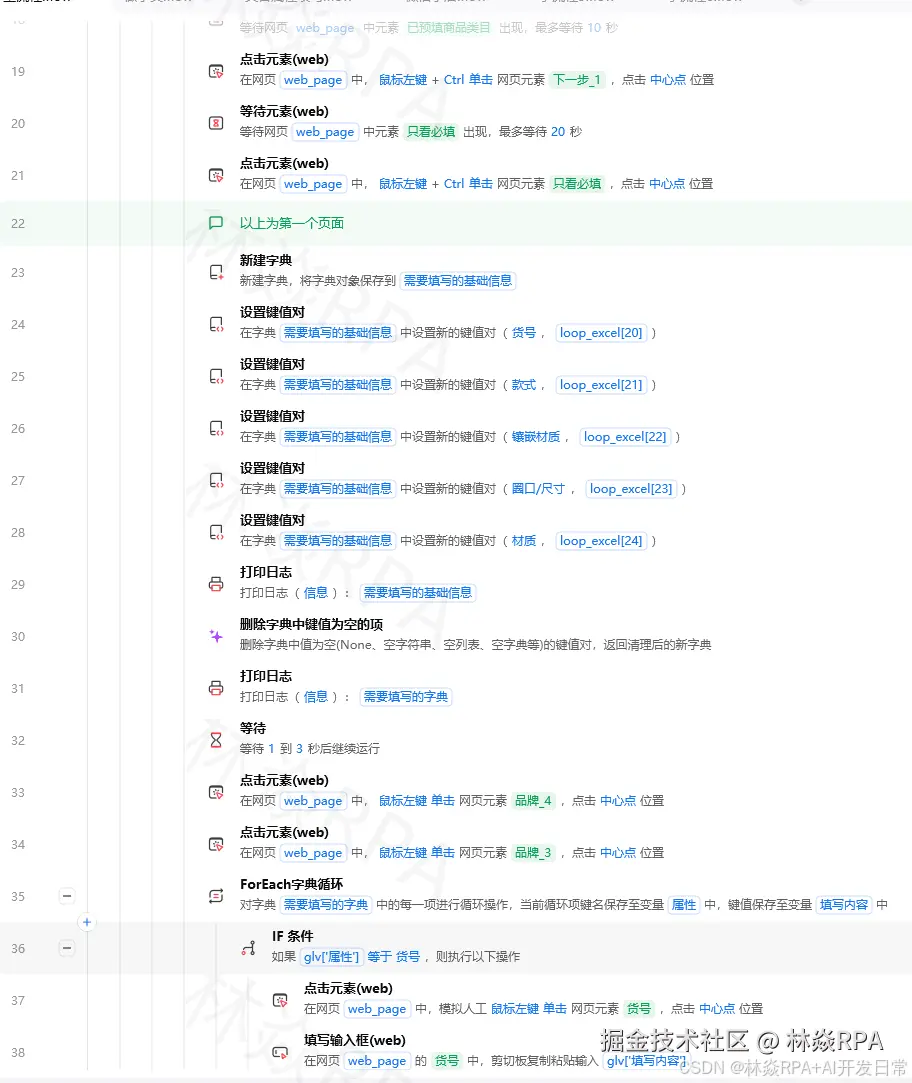
Task: Click the loop_excel[21] value in step 25
Action: click(x=601, y=385)
